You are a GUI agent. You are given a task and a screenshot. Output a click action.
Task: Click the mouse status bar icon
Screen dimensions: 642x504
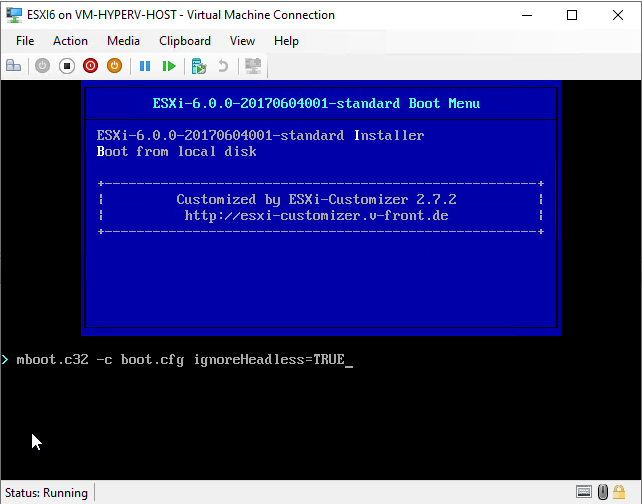pos(603,492)
